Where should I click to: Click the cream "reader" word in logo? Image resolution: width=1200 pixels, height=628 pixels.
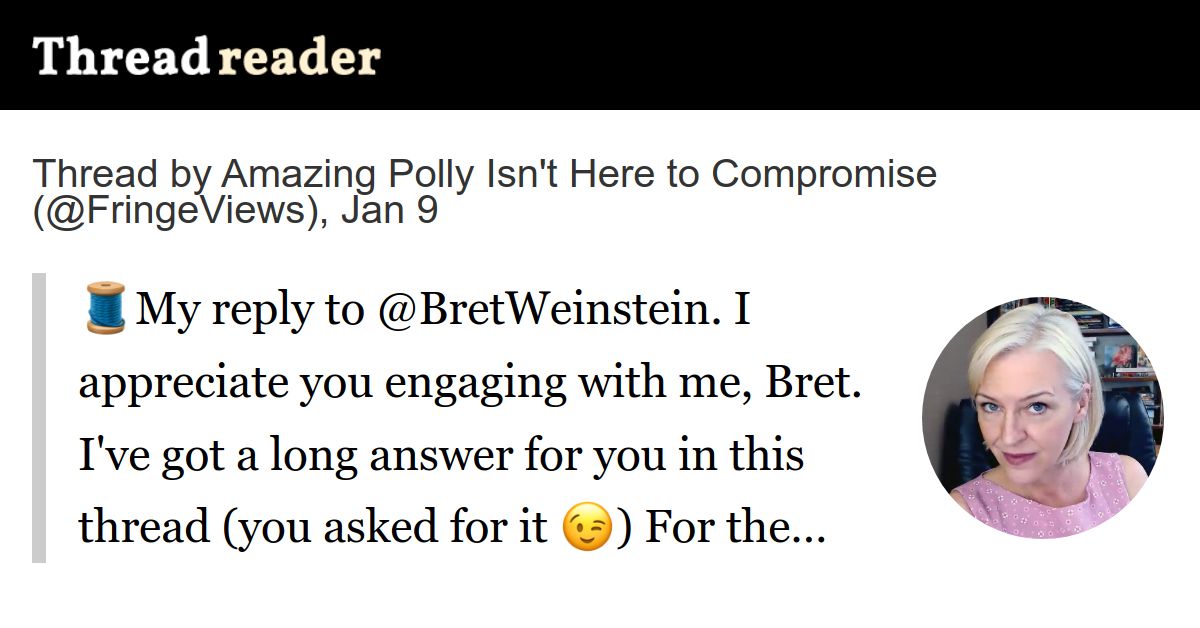pyautogui.click(x=298, y=59)
